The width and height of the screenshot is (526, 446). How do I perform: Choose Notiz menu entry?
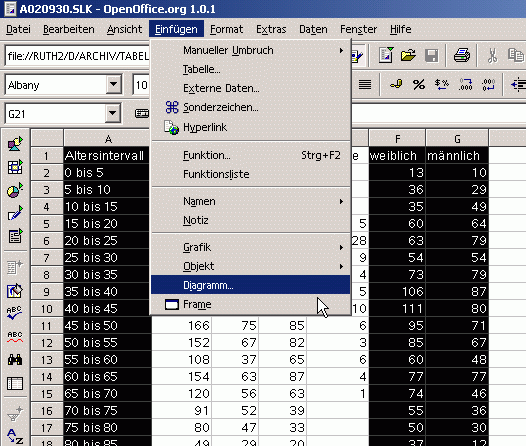click(250, 220)
